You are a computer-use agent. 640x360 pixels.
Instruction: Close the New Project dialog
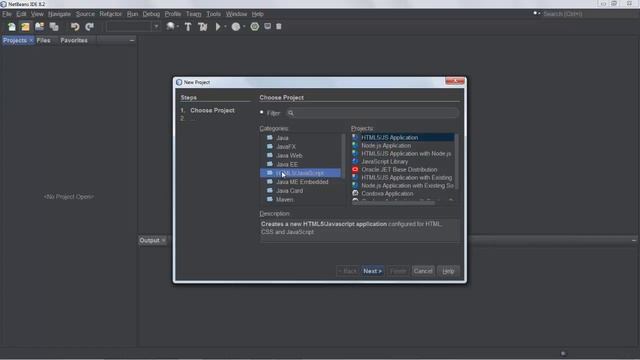455,81
